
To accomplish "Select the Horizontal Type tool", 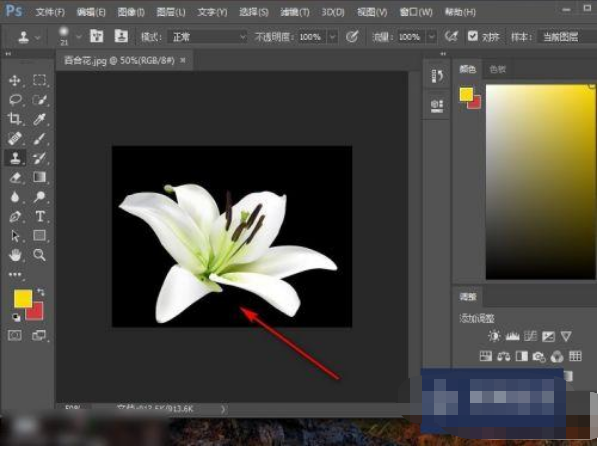I will click(x=39, y=216).
